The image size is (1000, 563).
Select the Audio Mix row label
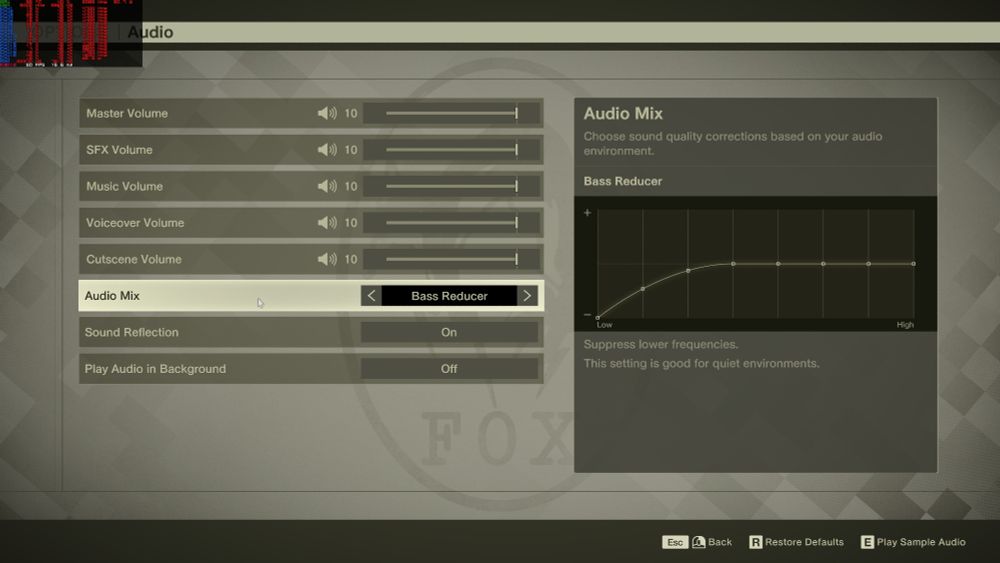coord(112,296)
